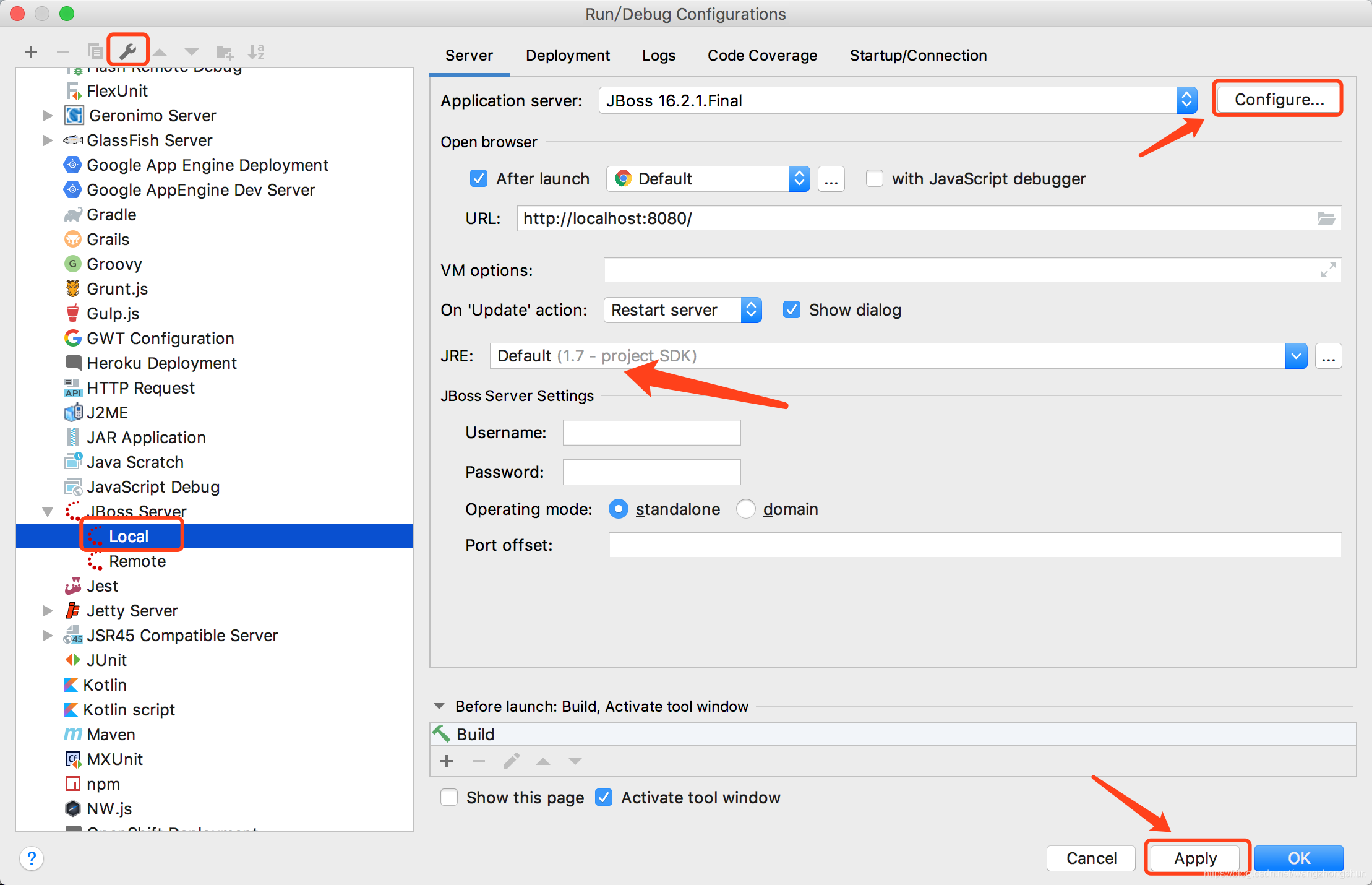The width and height of the screenshot is (1372, 885).
Task: Click expand icon in VM options field
Action: click(x=1328, y=270)
